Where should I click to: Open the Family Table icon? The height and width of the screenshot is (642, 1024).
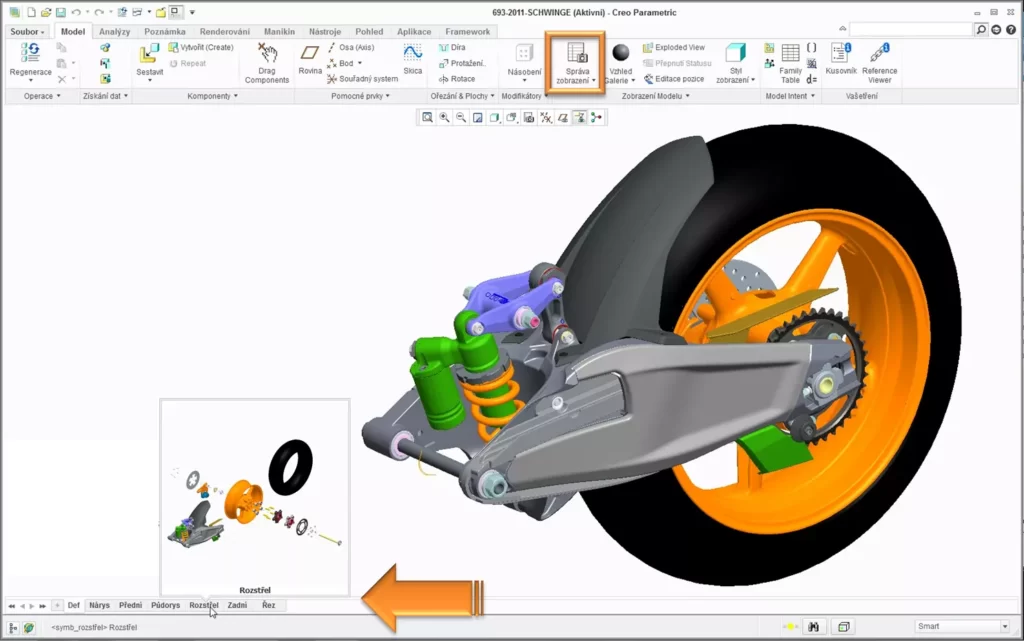tap(790, 63)
